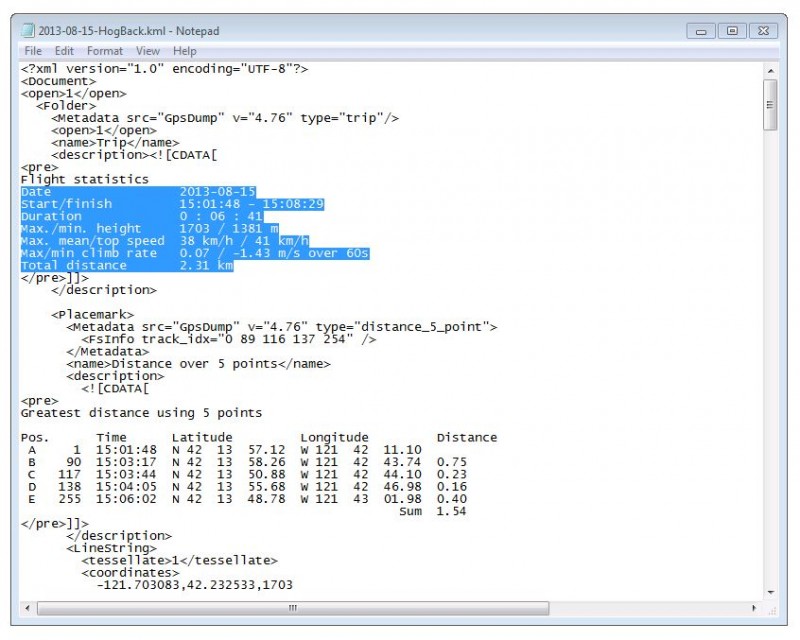800x640 pixels.
Task: Open the File menu
Action: 33,50
